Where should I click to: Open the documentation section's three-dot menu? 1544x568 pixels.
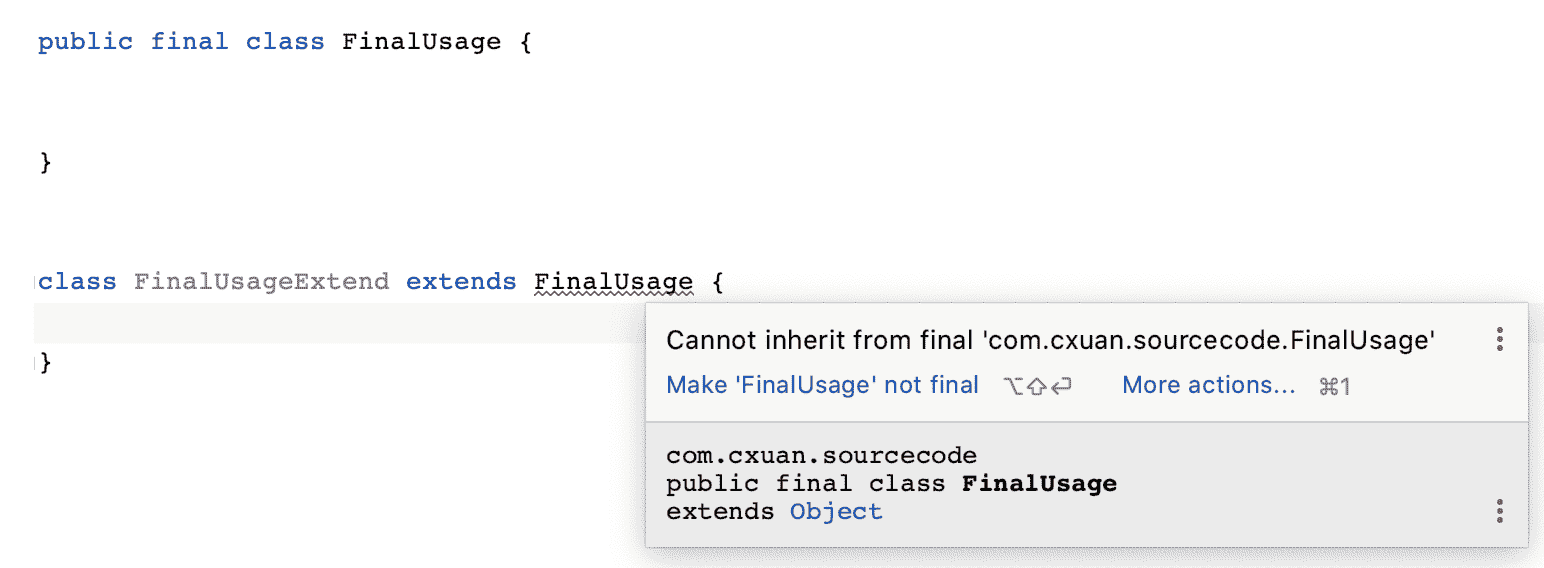coord(1500,512)
